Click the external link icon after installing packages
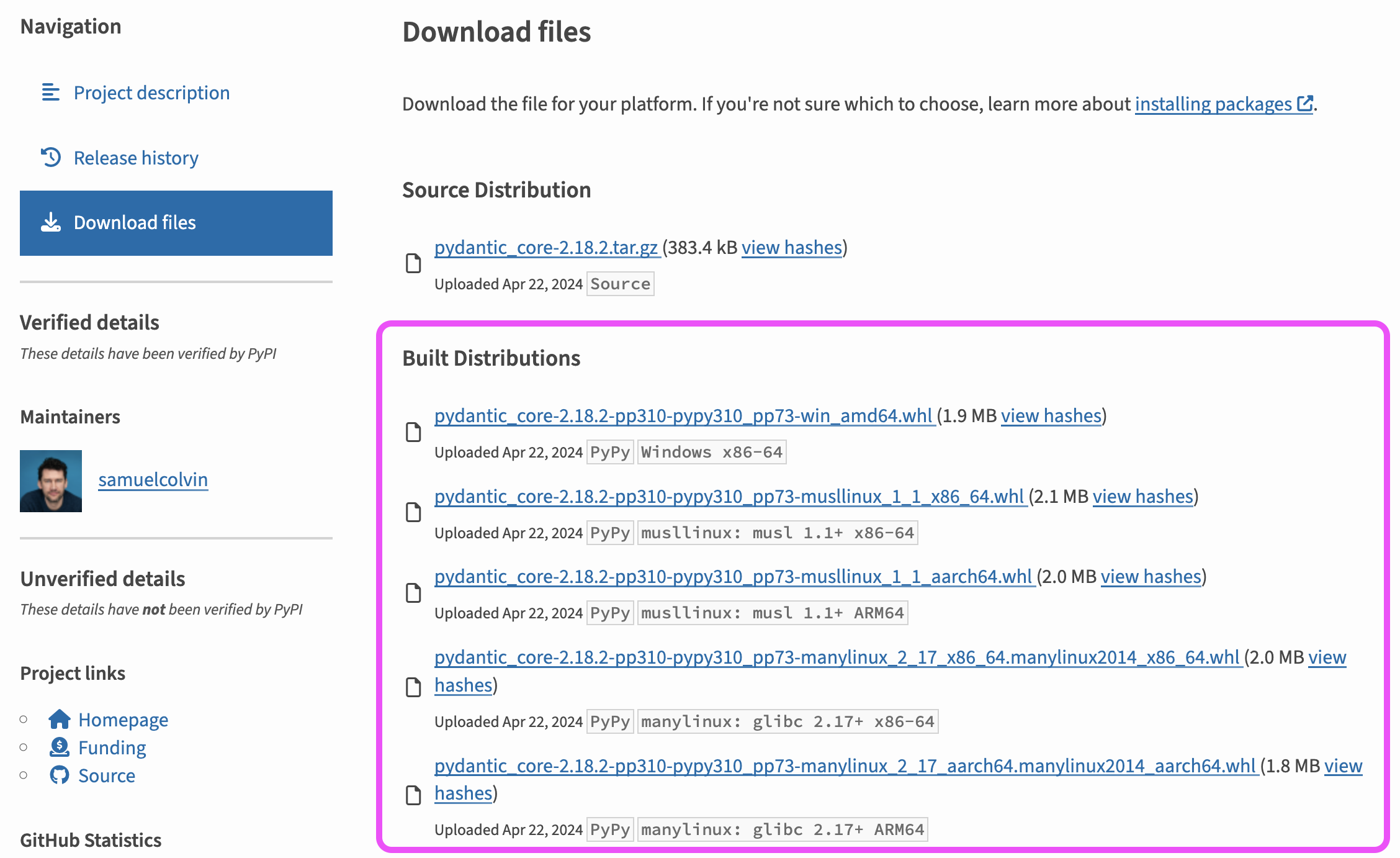This screenshot has height=858, width=1400. [x=1305, y=104]
